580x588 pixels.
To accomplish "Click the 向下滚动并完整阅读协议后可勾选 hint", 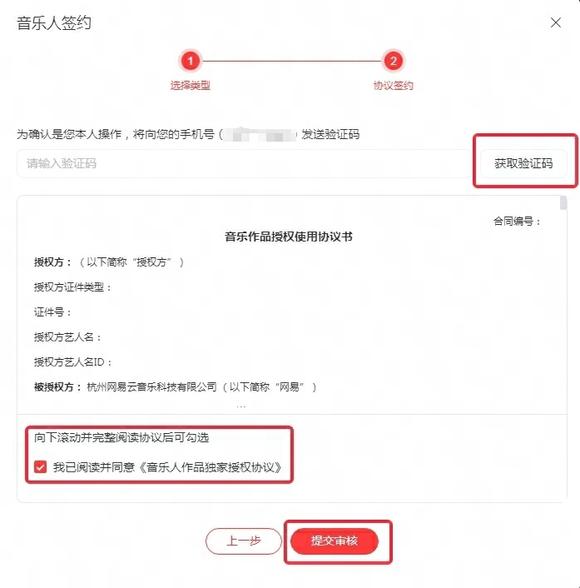I will click(x=121, y=437).
